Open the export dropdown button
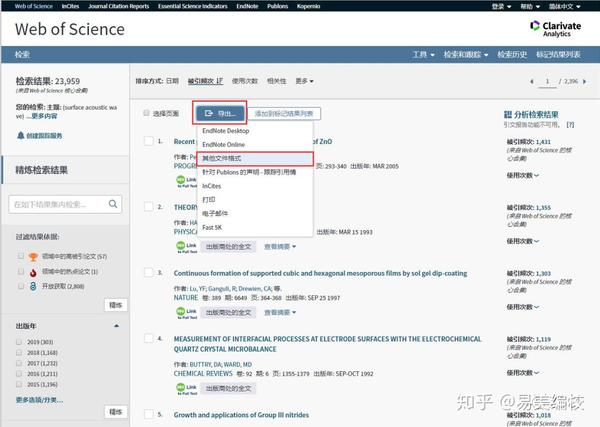Viewport: 600px width, 427px height. (220, 113)
